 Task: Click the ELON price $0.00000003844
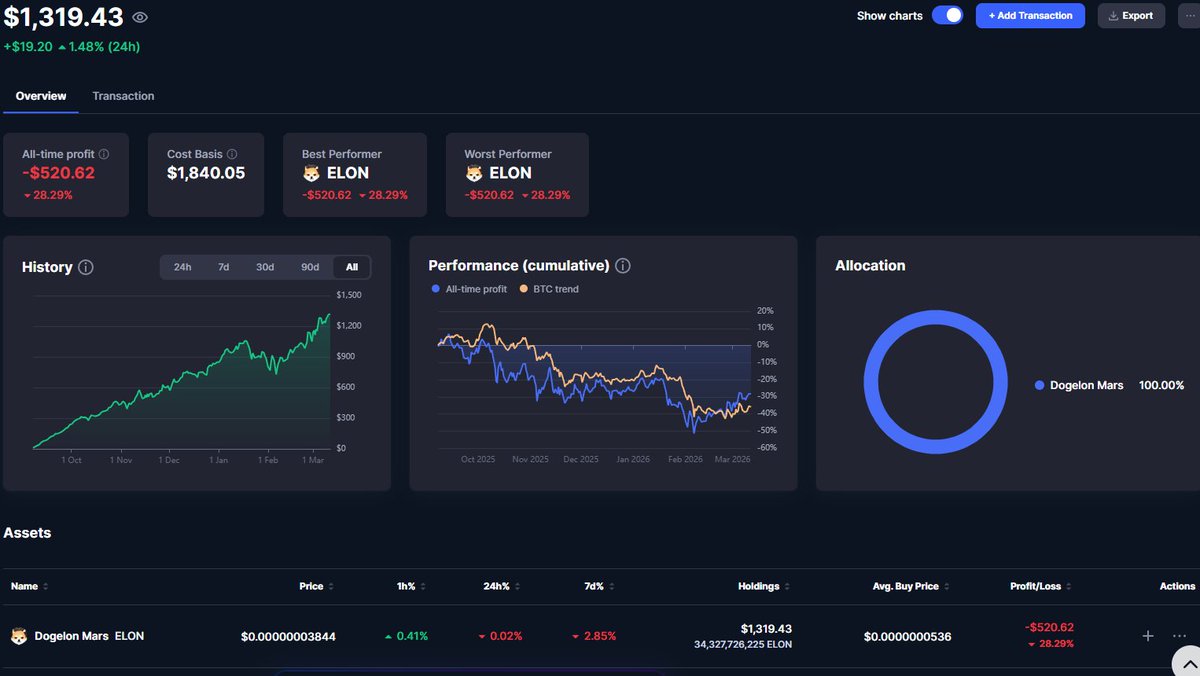[288, 636]
